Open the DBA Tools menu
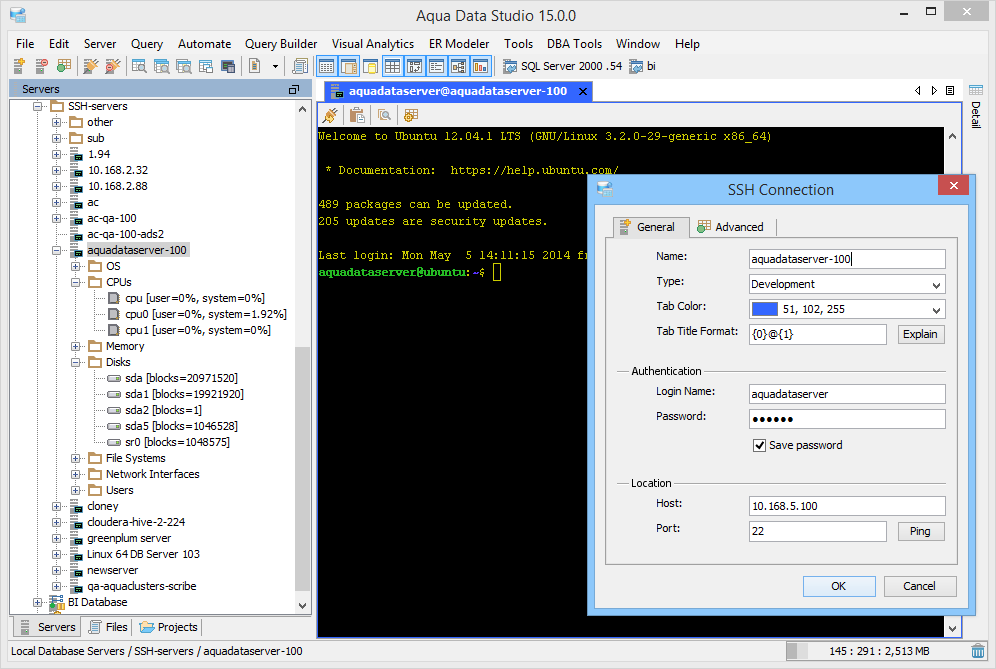 point(574,44)
